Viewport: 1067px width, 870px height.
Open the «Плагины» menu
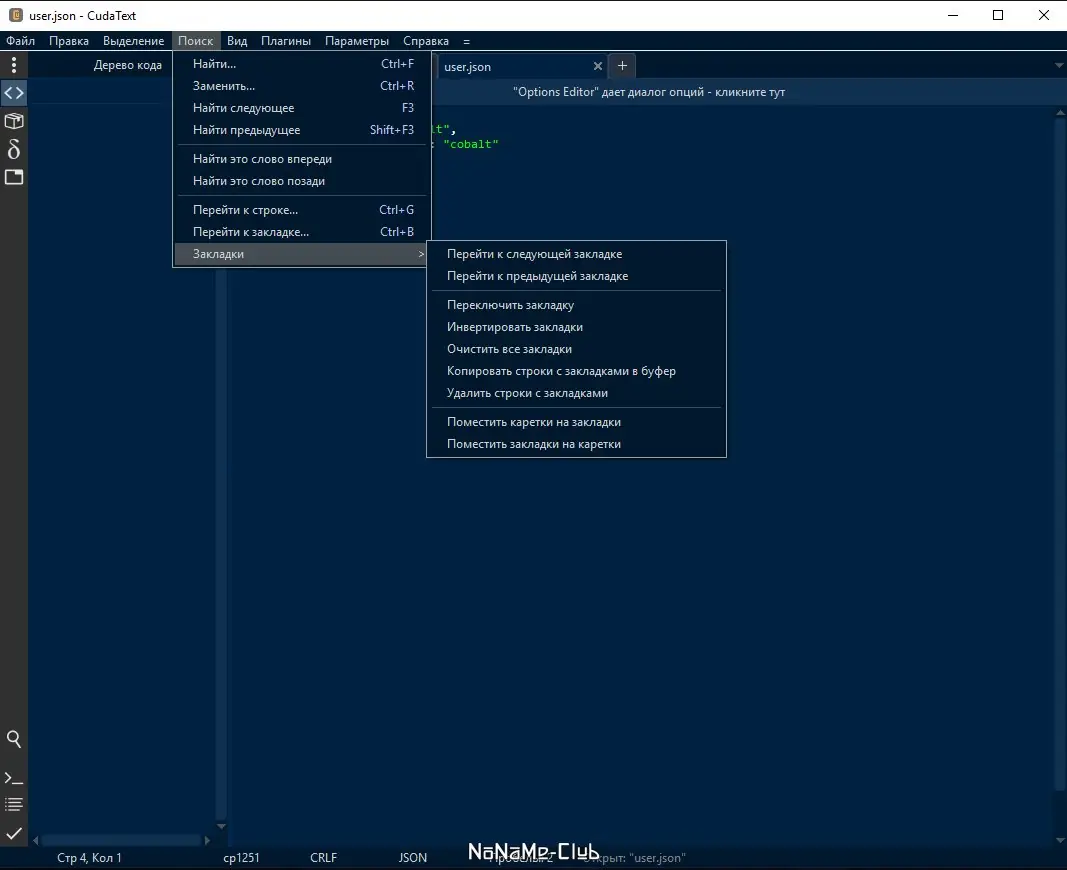[285, 41]
